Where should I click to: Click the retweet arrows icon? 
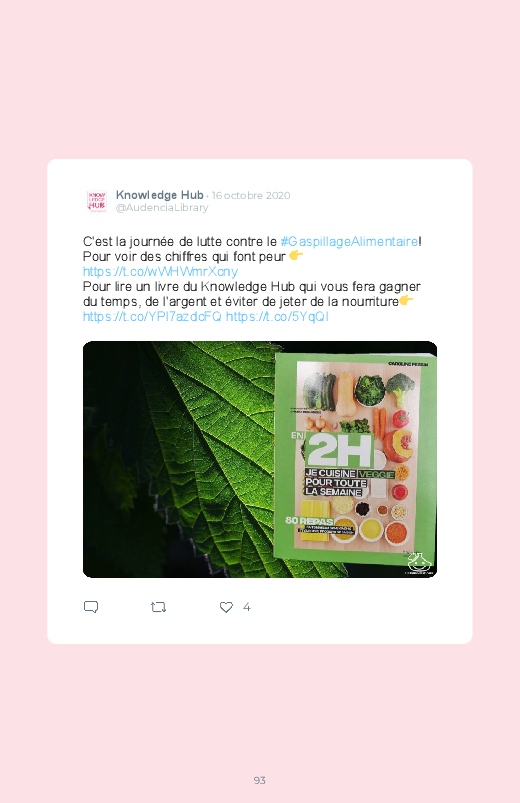158,607
